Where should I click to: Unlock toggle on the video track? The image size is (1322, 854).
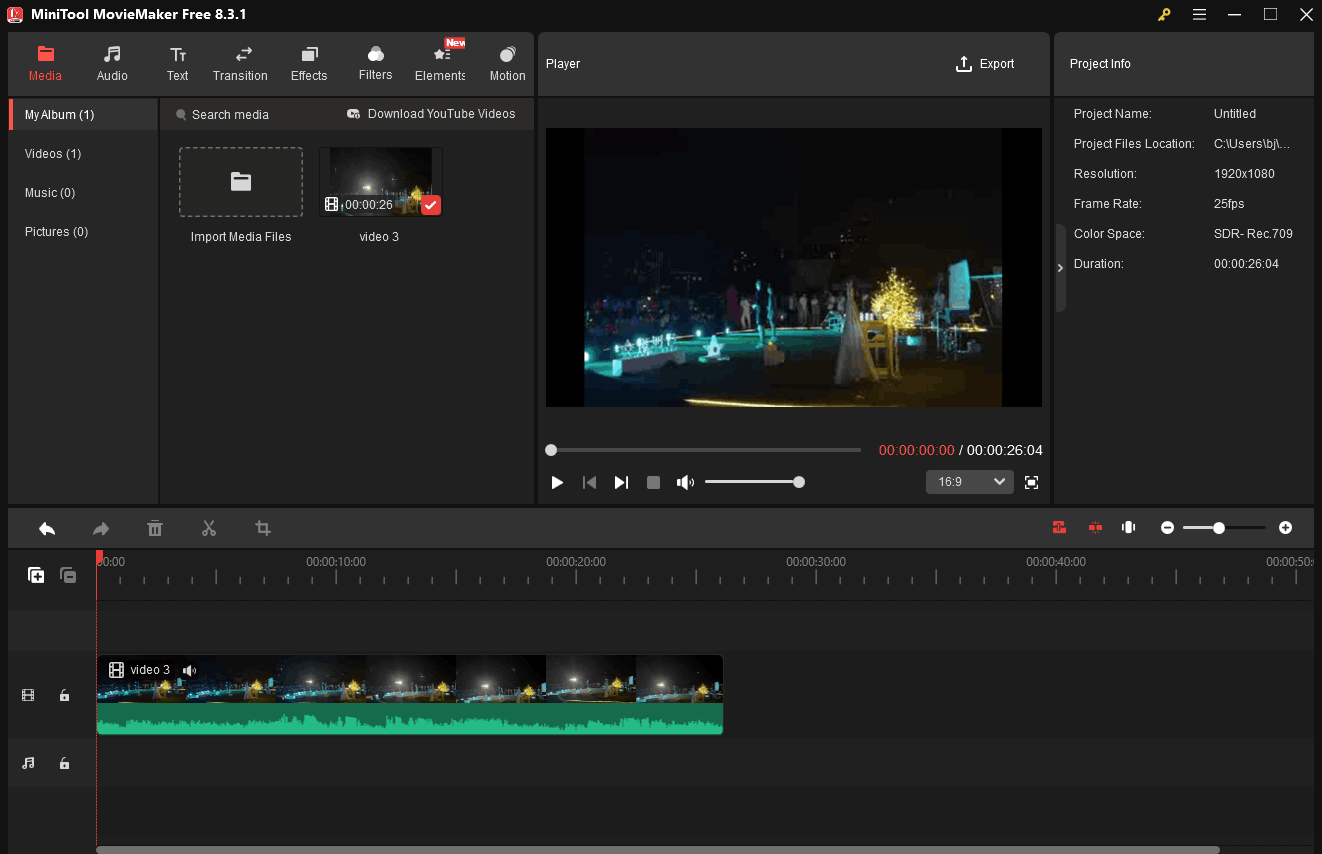coord(64,694)
